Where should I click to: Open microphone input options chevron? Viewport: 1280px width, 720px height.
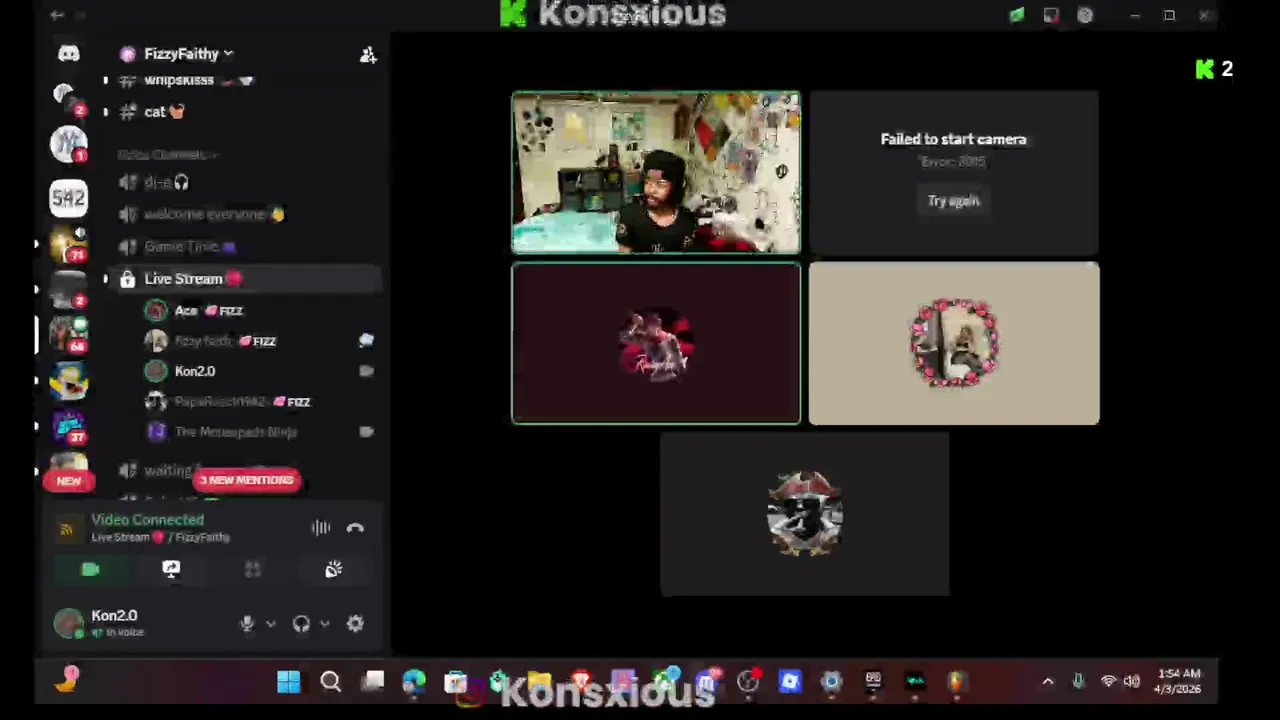tap(271, 624)
